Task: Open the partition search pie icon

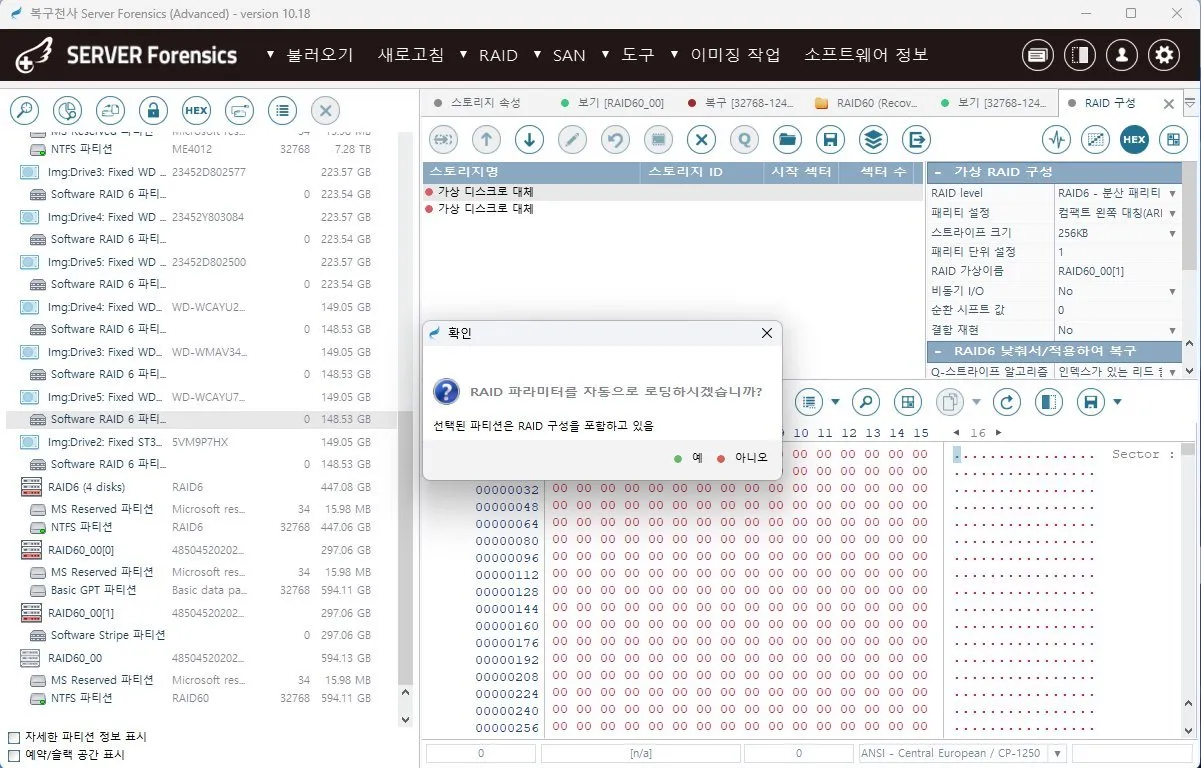Action: (x=66, y=110)
